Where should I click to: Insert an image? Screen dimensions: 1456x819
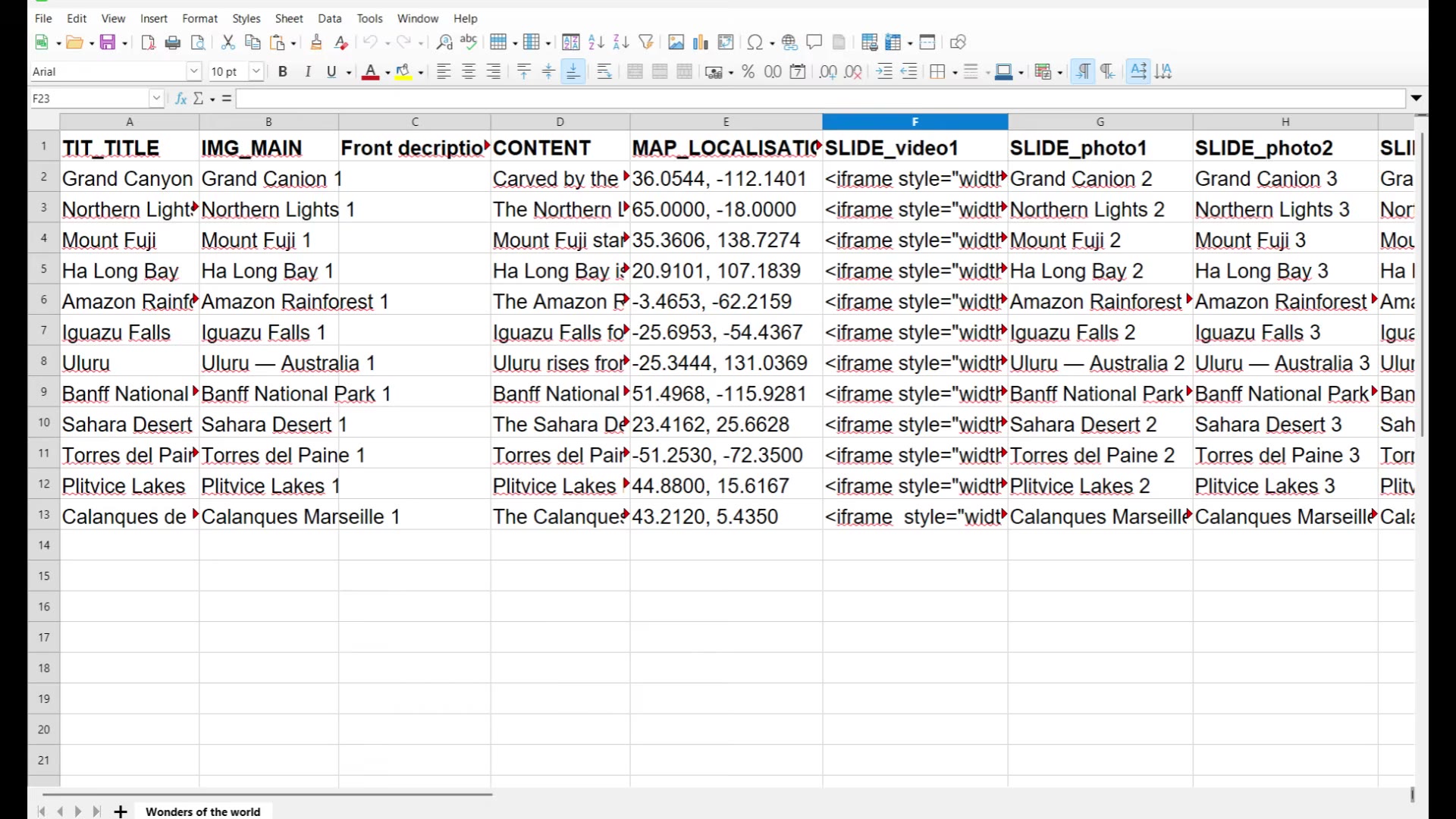tap(676, 42)
